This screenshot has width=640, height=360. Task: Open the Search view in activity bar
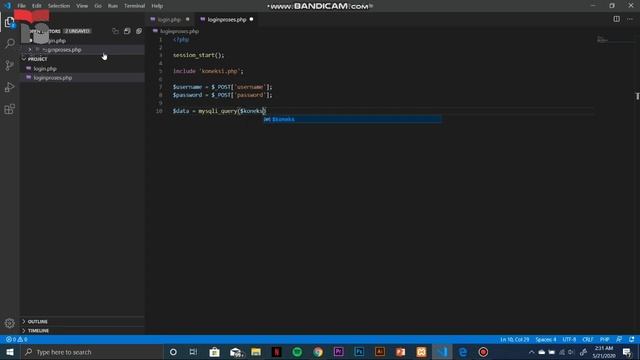[x=9, y=43]
